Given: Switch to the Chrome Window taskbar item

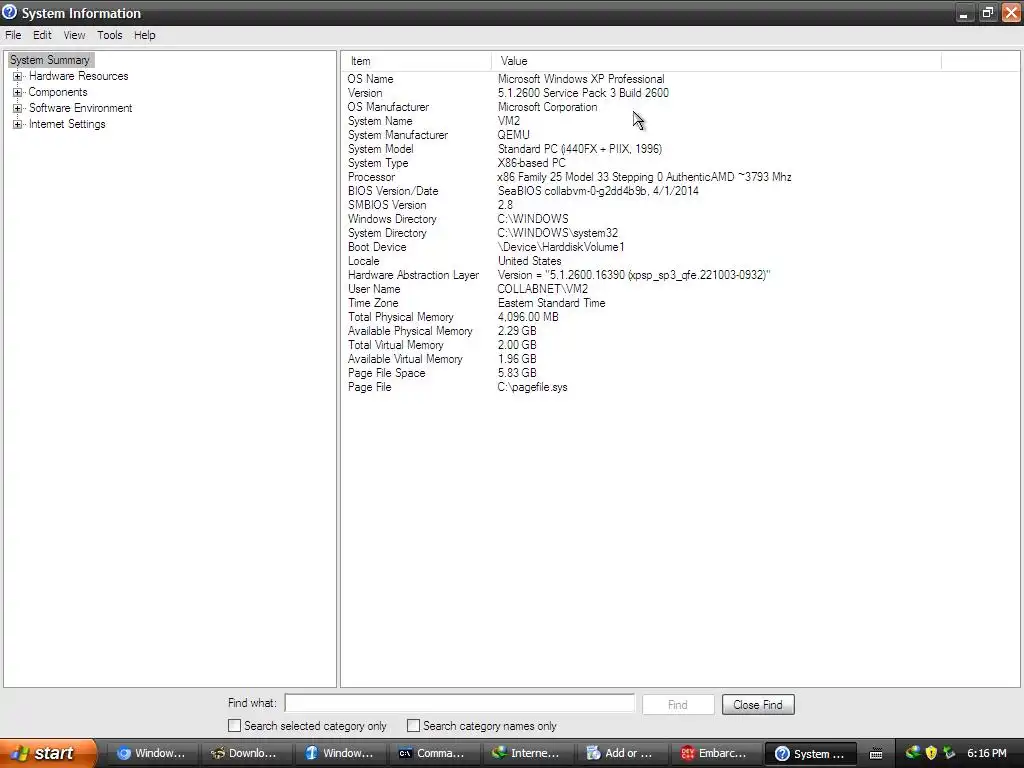Looking at the screenshot, I should 152,754.
